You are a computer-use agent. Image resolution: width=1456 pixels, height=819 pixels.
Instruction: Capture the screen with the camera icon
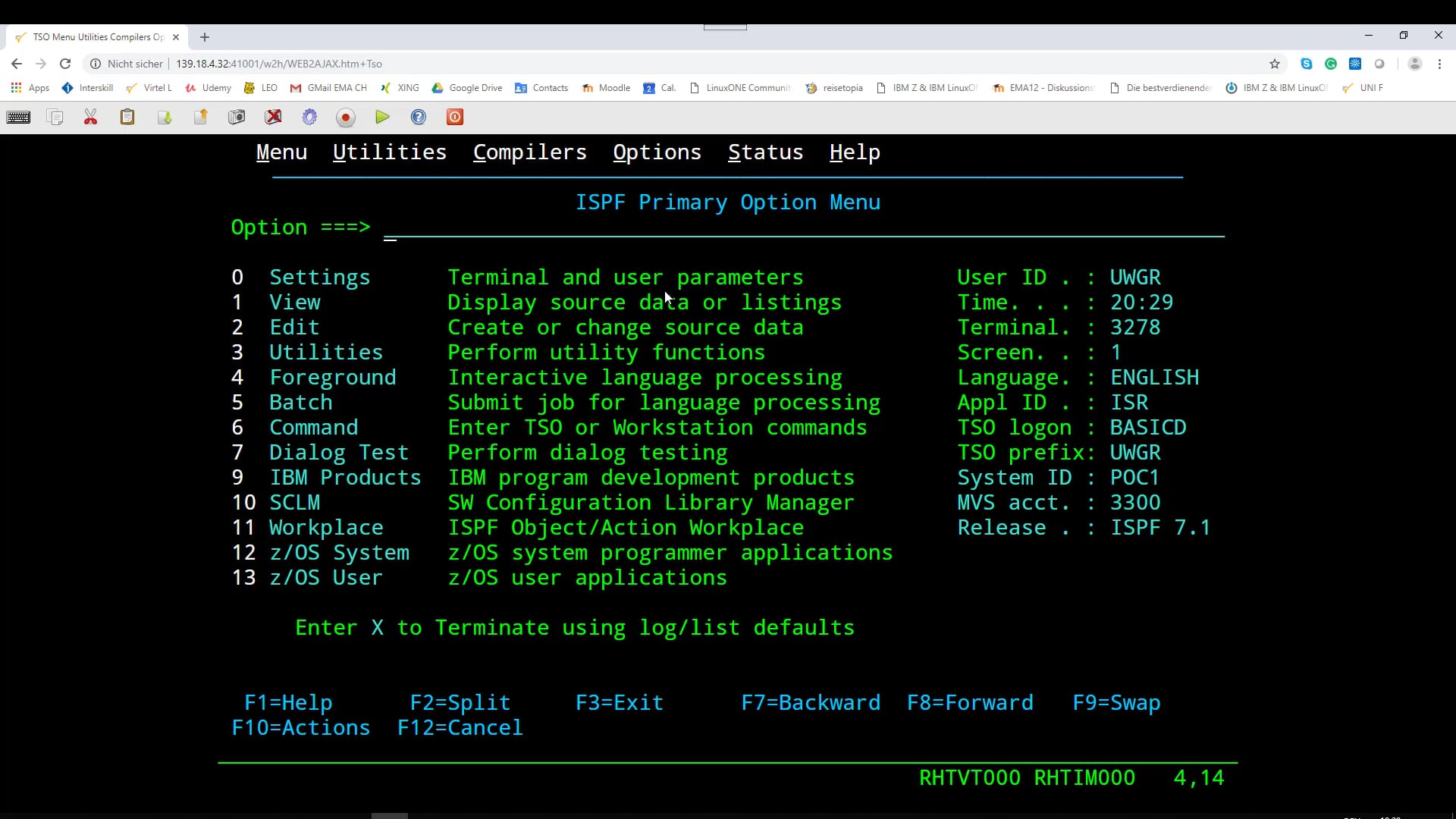[x=237, y=117]
